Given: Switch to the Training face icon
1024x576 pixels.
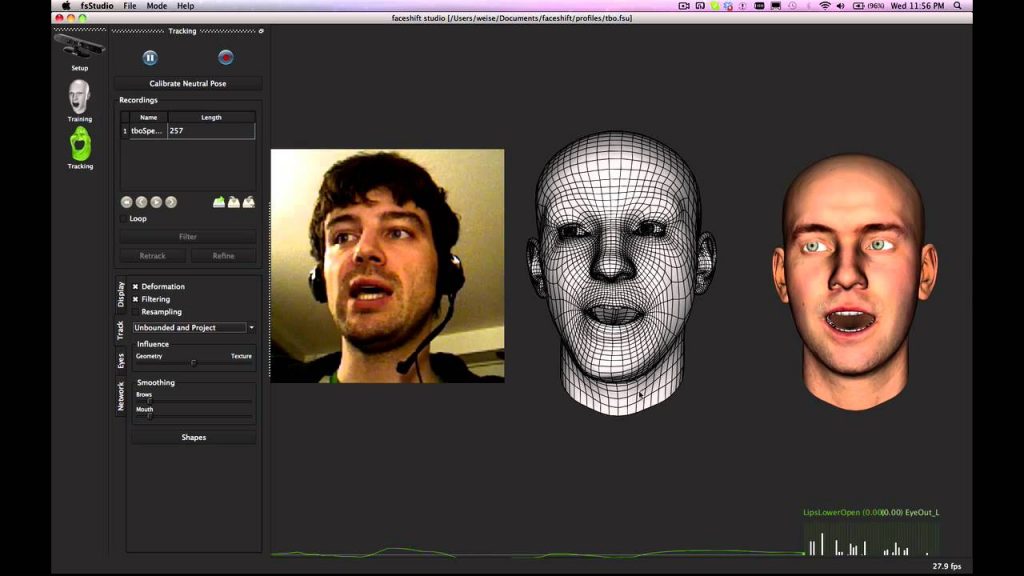Looking at the screenshot, I should [79, 96].
